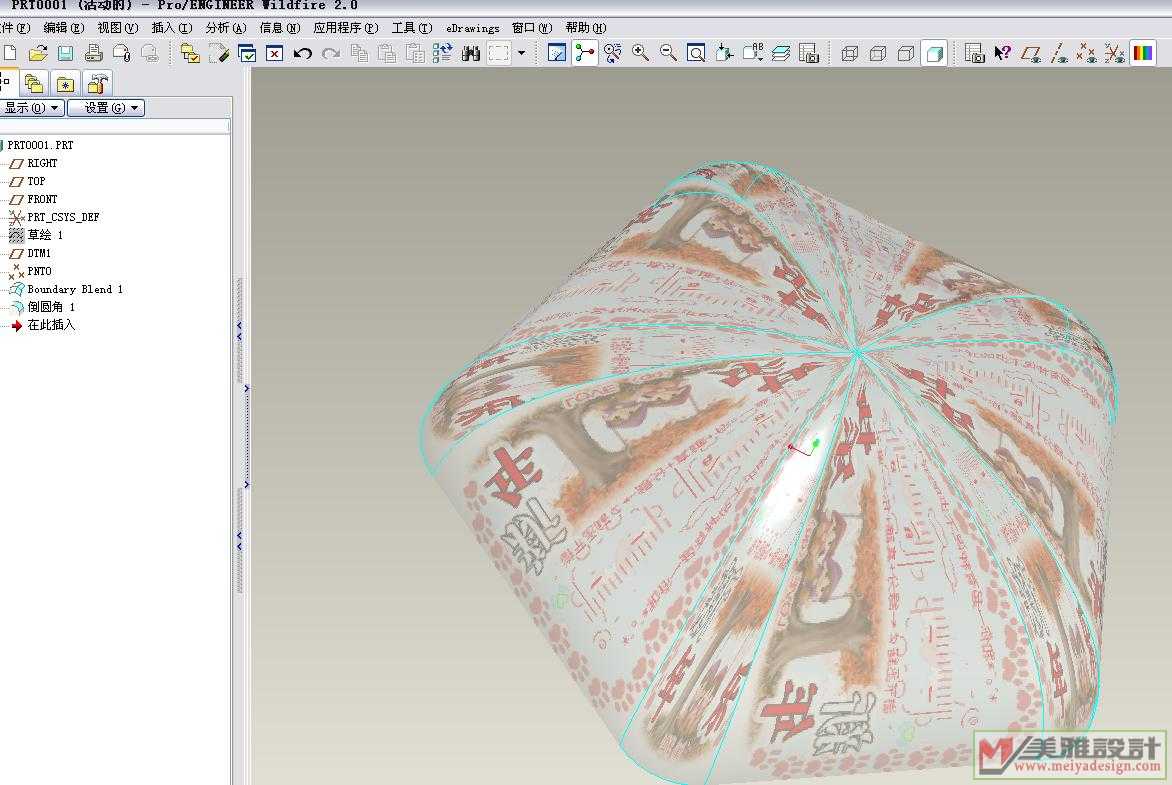
Task: Open the selection filter dropdown arrow
Action: point(522,53)
